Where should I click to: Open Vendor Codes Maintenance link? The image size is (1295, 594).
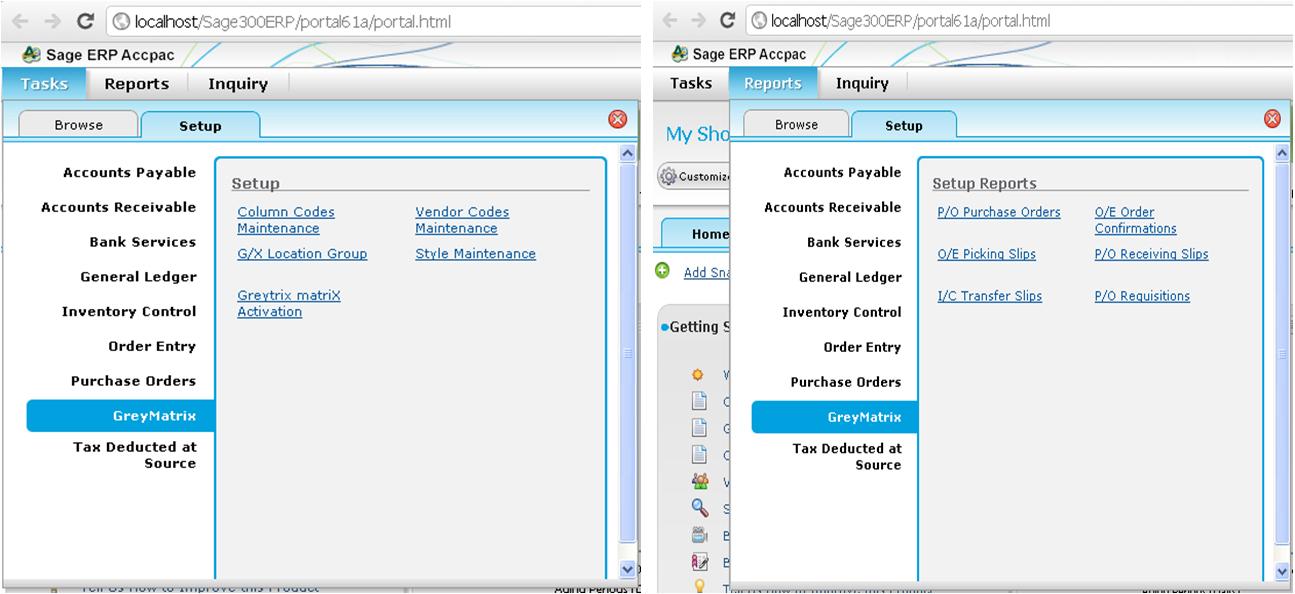(462, 220)
